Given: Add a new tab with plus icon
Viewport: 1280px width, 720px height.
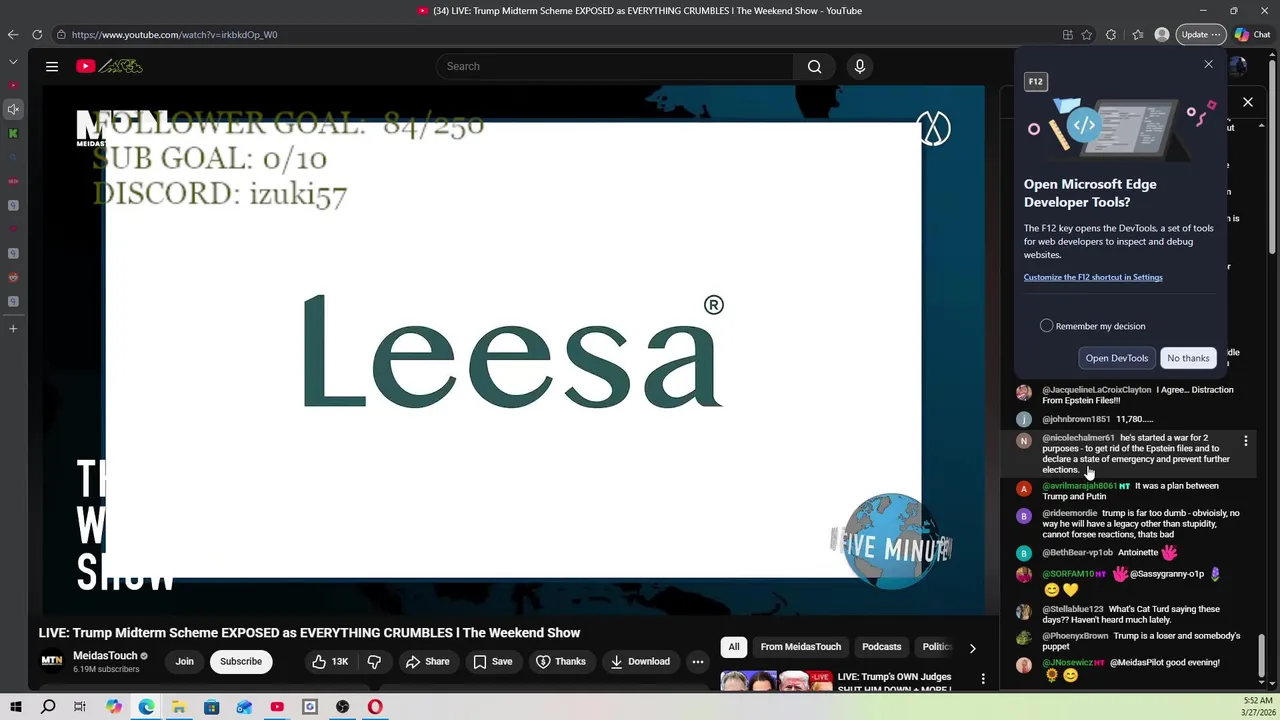Looking at the screenshot, I should (13, 328).
